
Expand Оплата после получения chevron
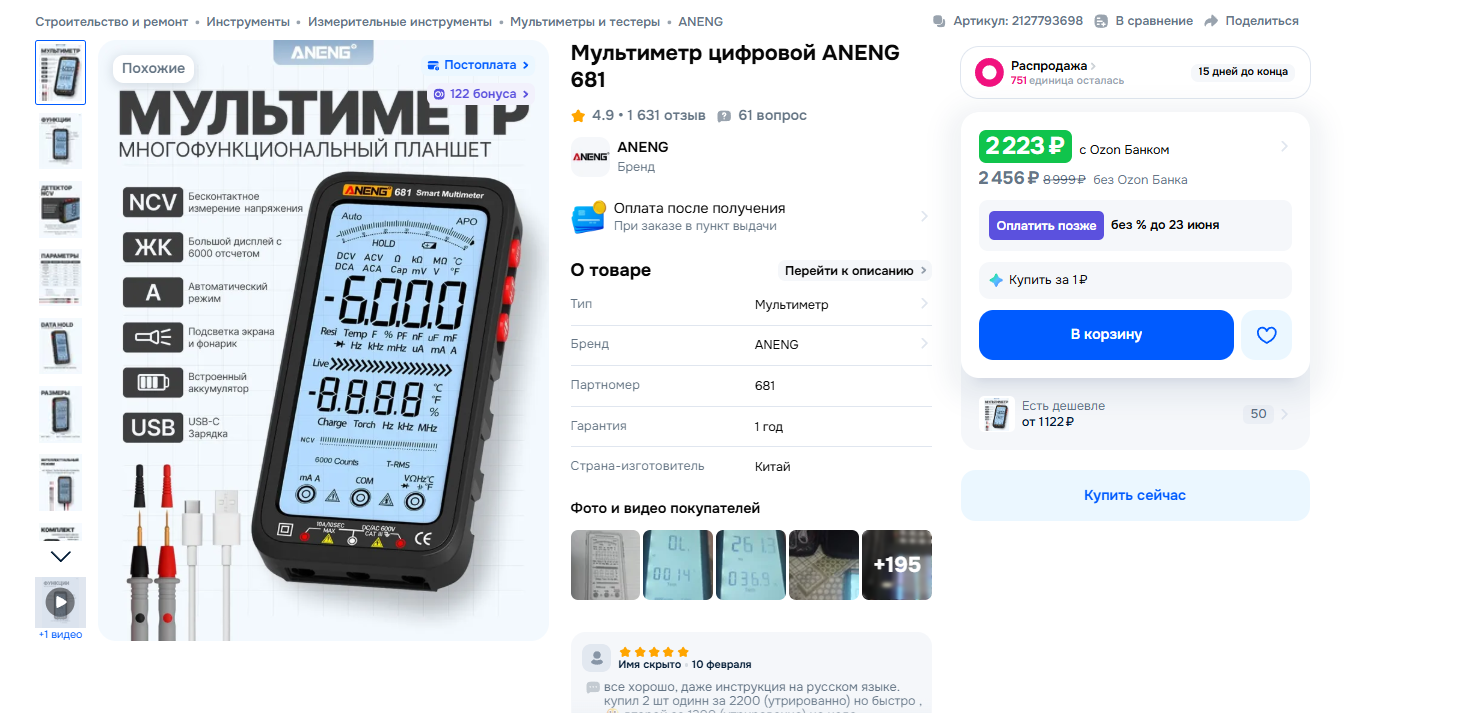pos(924,216)
